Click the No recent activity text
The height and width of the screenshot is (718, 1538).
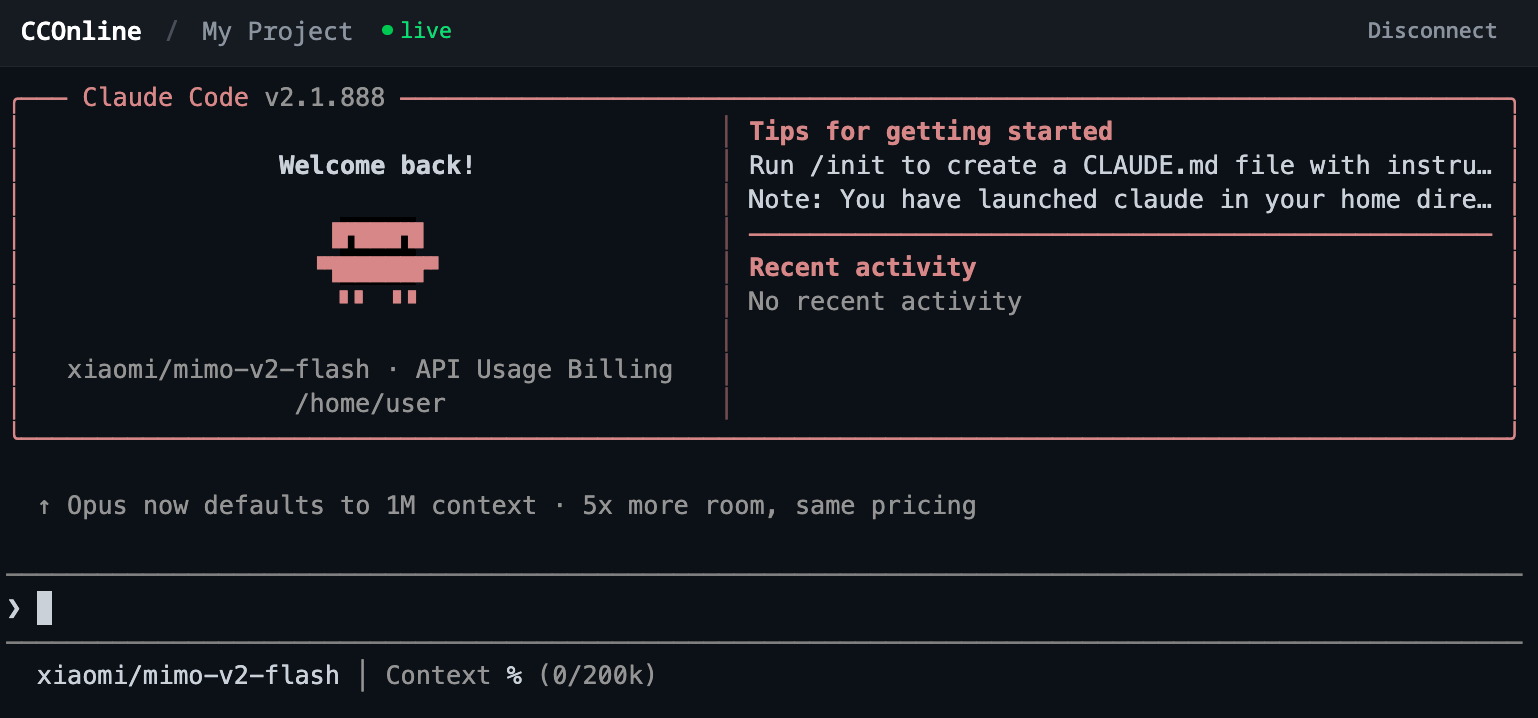coord(884,301)
